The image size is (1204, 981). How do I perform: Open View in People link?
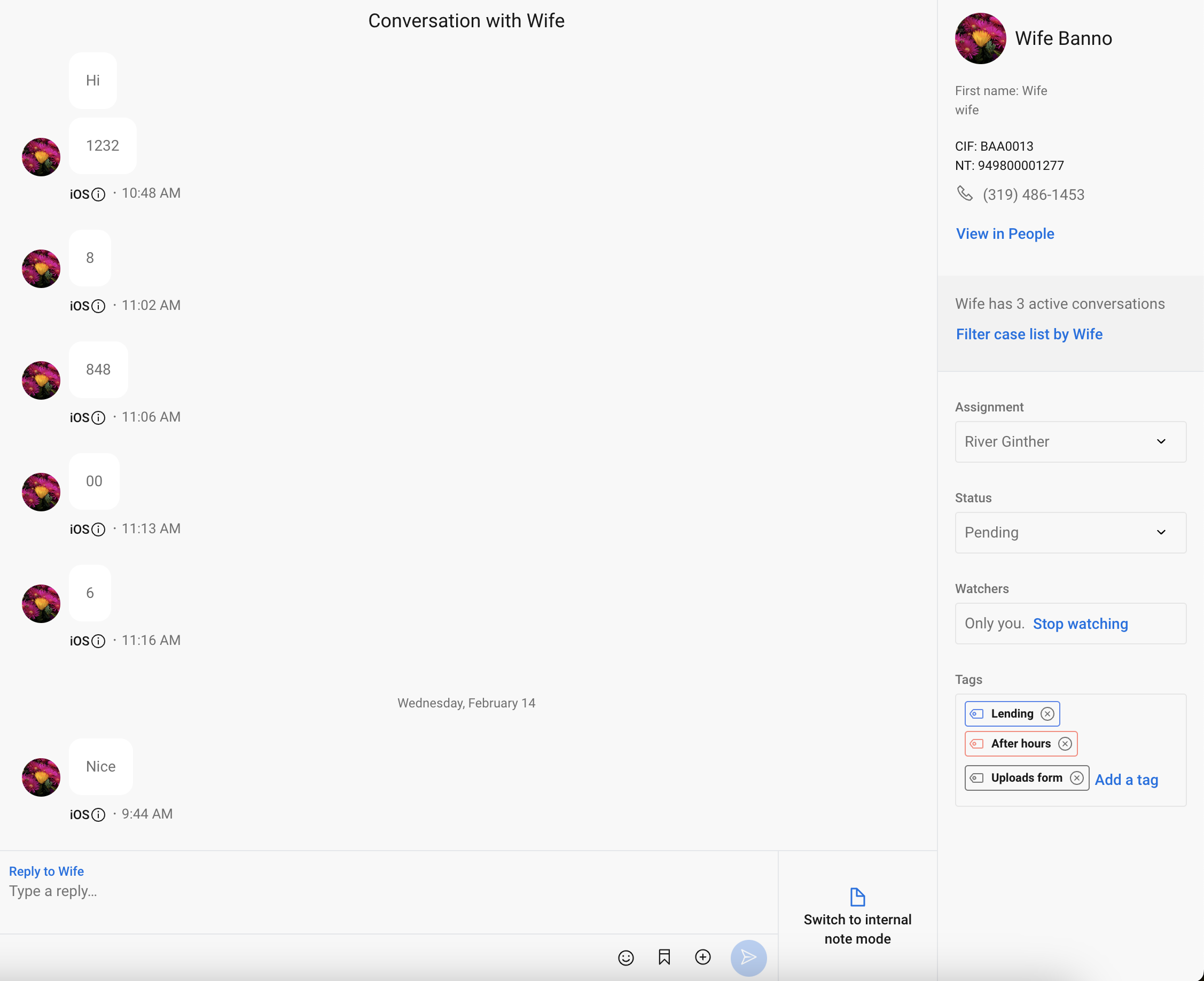click(1005, 234)
